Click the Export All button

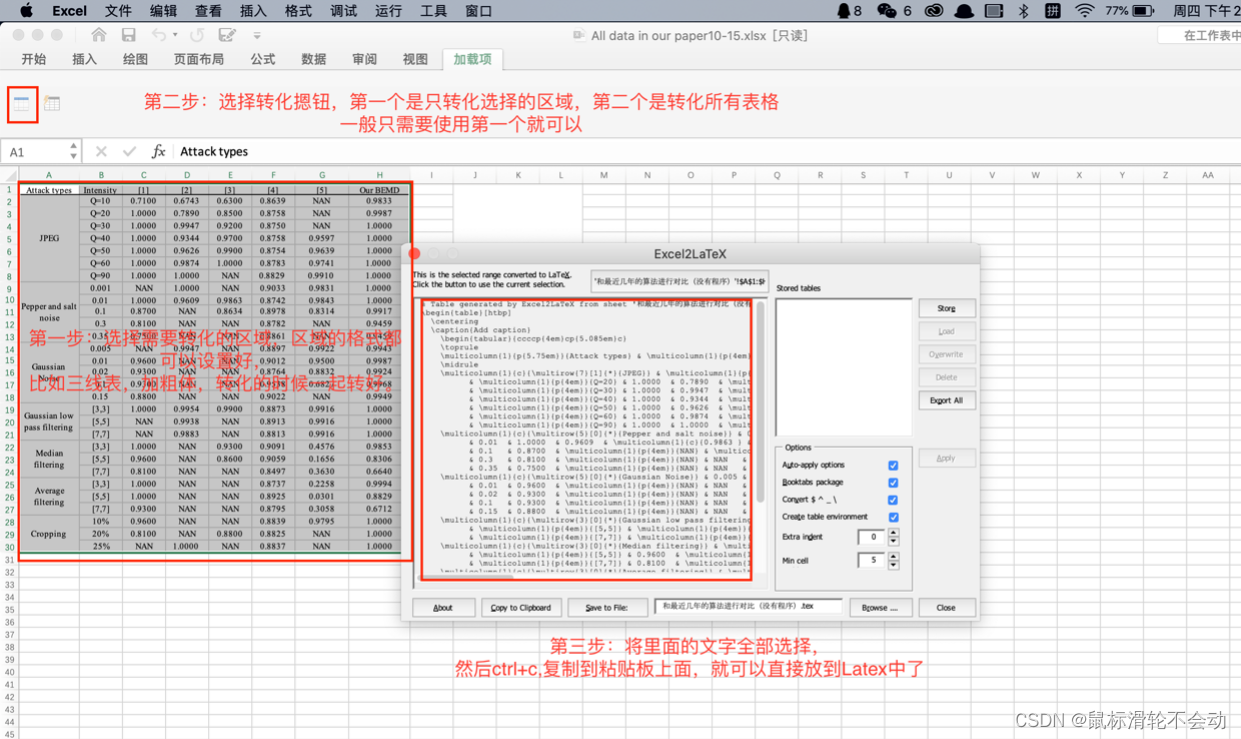tap(946, 400)
